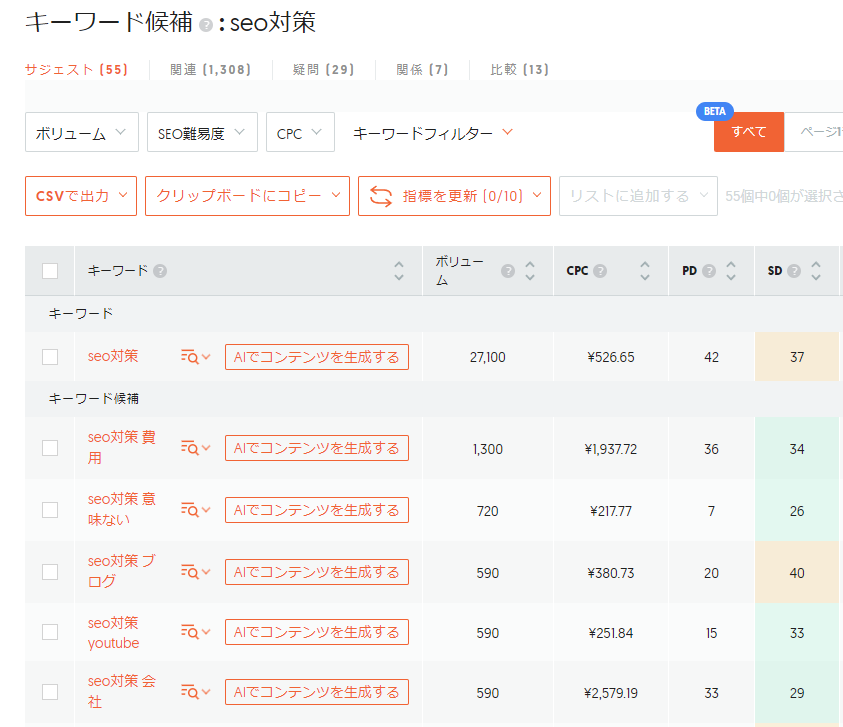Click the help icon in キーワード column header
Viewport: 843px width, 727px height.
coord(160,271)
